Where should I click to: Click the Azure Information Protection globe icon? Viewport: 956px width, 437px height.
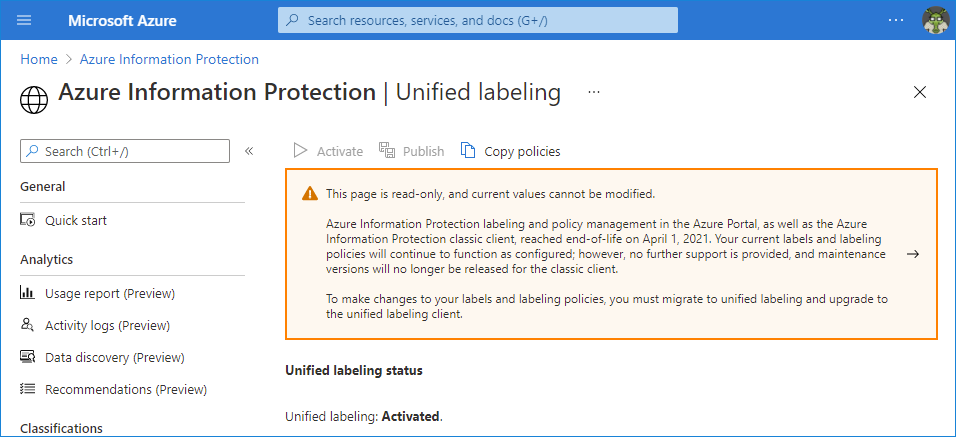(x=34, y=99)
